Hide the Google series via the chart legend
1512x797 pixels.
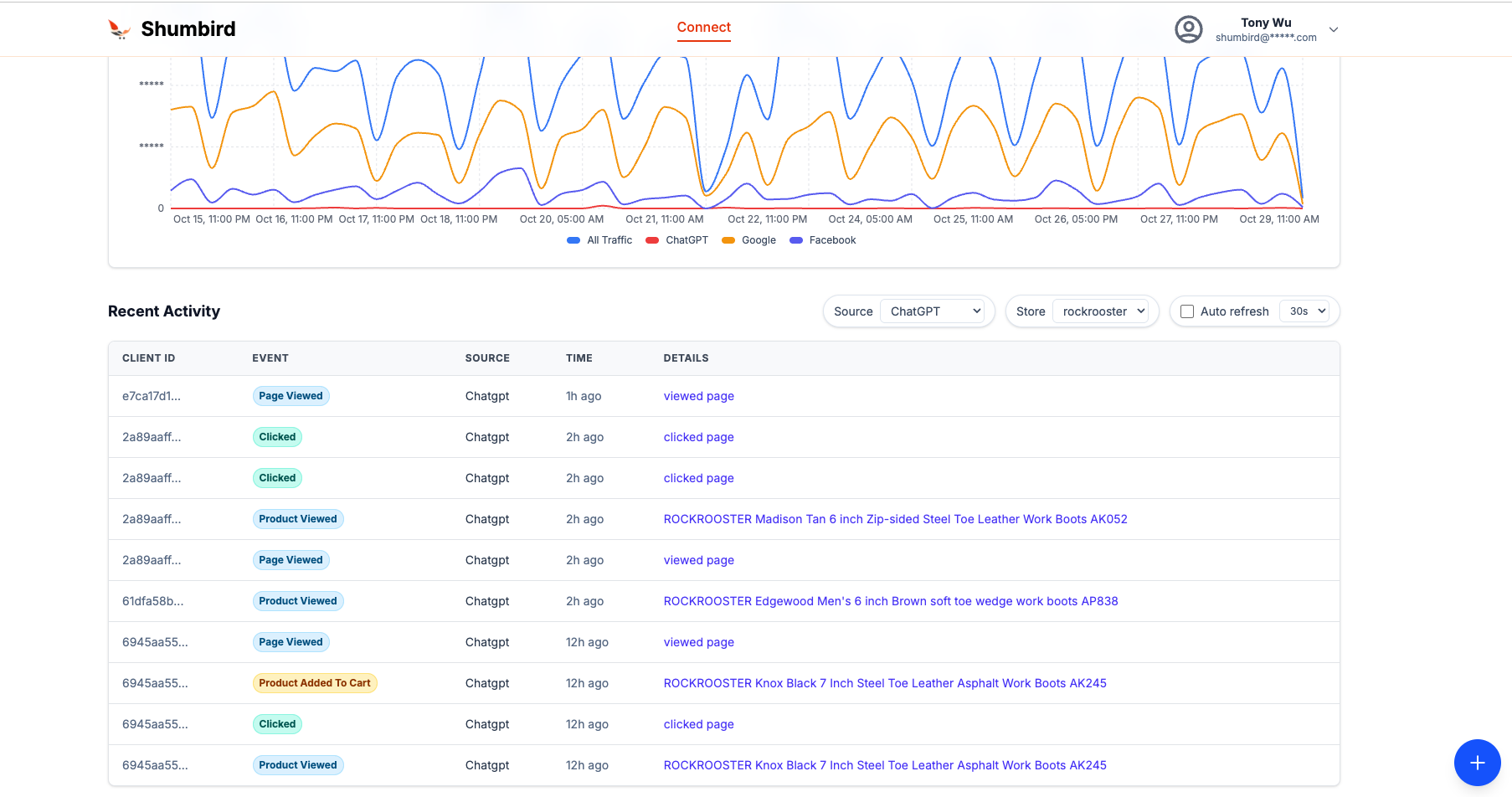tap(748, 240)
